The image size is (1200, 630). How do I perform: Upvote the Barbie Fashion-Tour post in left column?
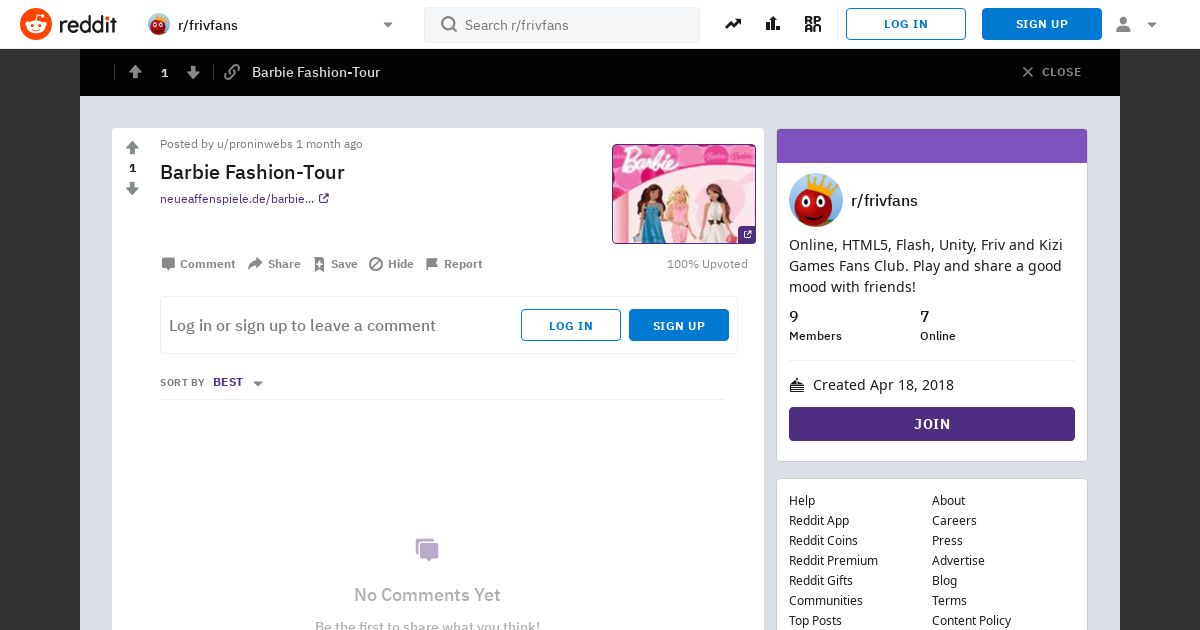(132, 148)
